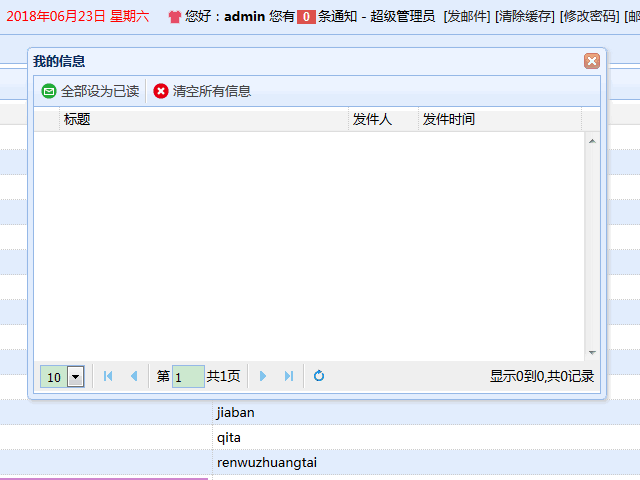Image resolution: width=640 pixels, height=480 pixels.
Task: Open the 发邮件 link
Action: click(467, 17)
